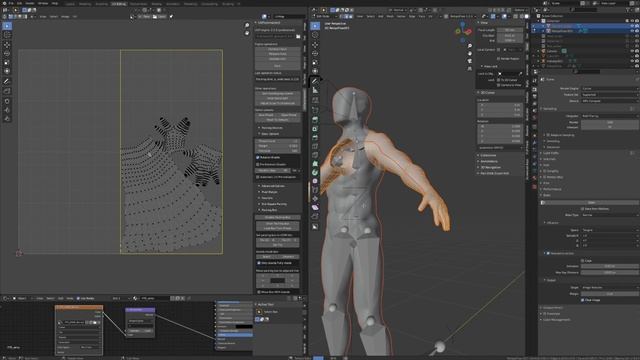Toggle Clear Image checkbox in Bake Output
The image size is (640, 360).
[x=582, y=300]
